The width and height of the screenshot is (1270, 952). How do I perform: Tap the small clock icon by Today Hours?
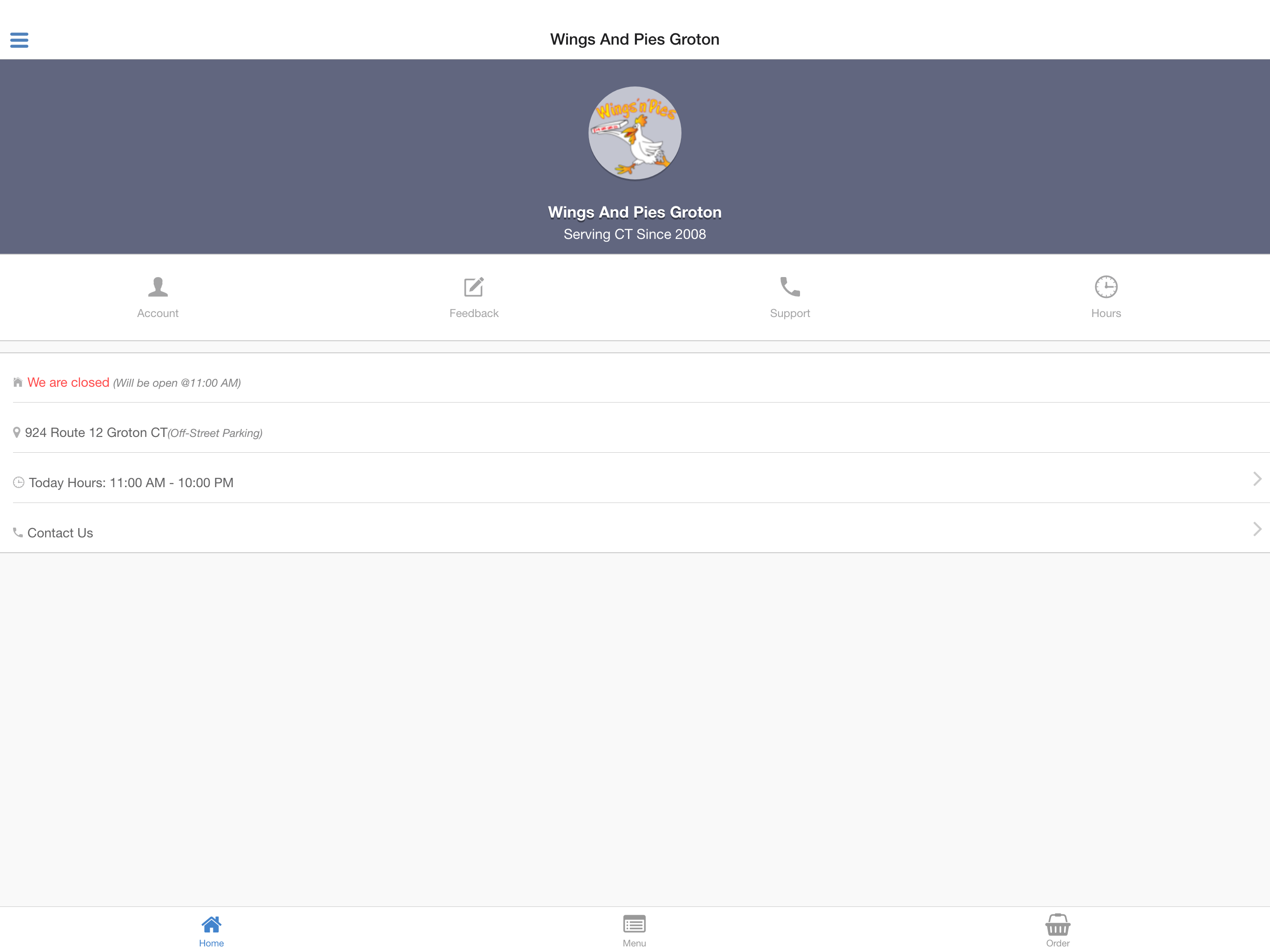pos(19,483)
